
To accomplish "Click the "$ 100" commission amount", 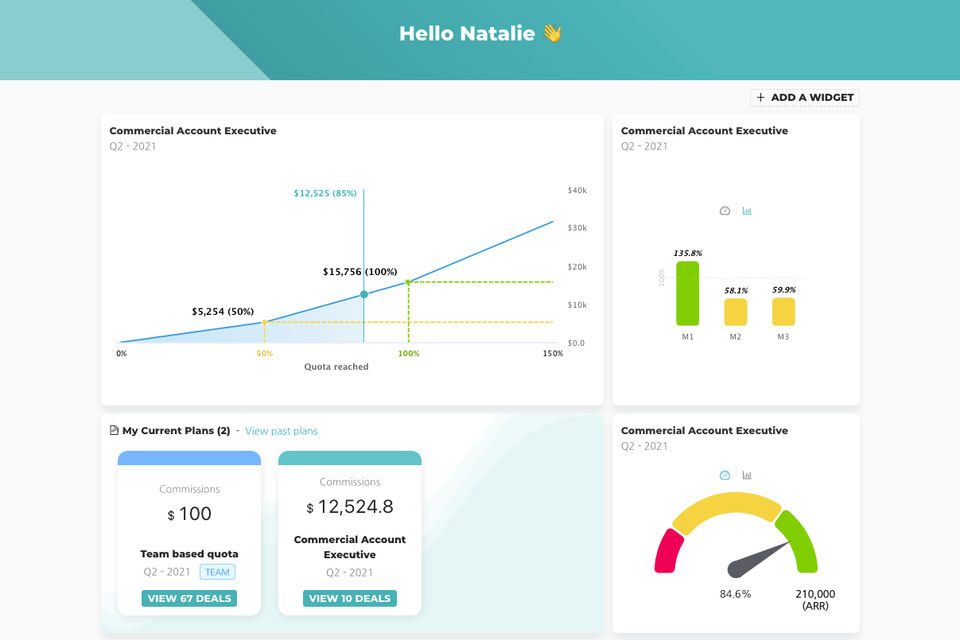I will [x=190, y=514].
